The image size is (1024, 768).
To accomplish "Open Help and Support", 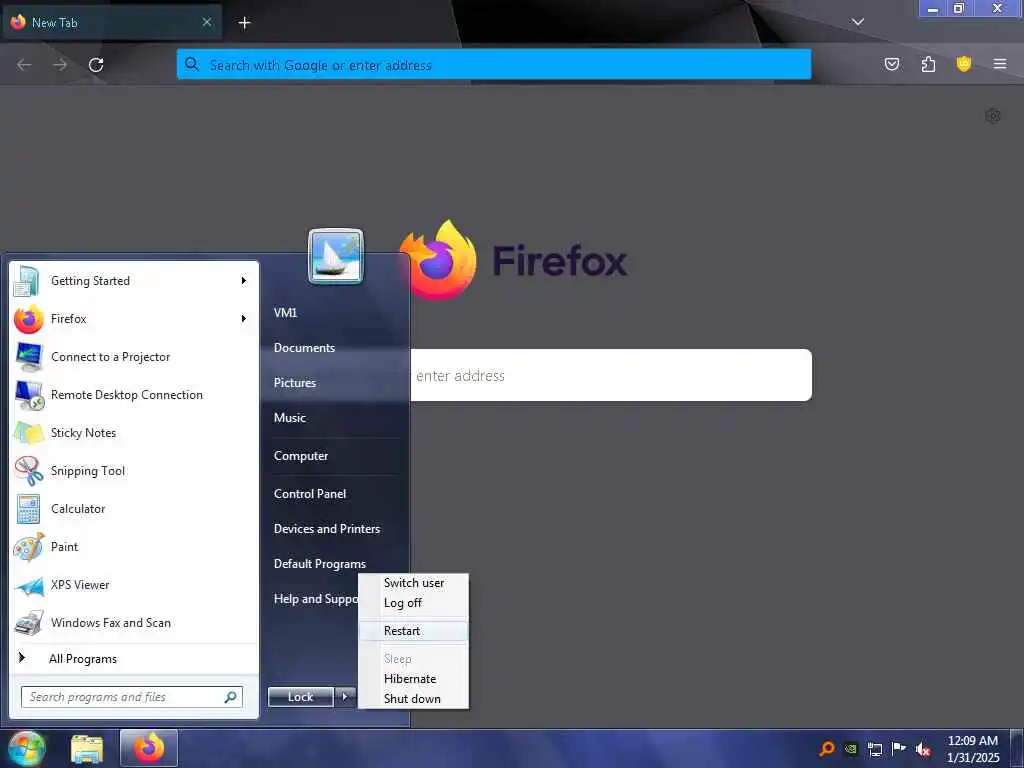I will pos(315,599).
